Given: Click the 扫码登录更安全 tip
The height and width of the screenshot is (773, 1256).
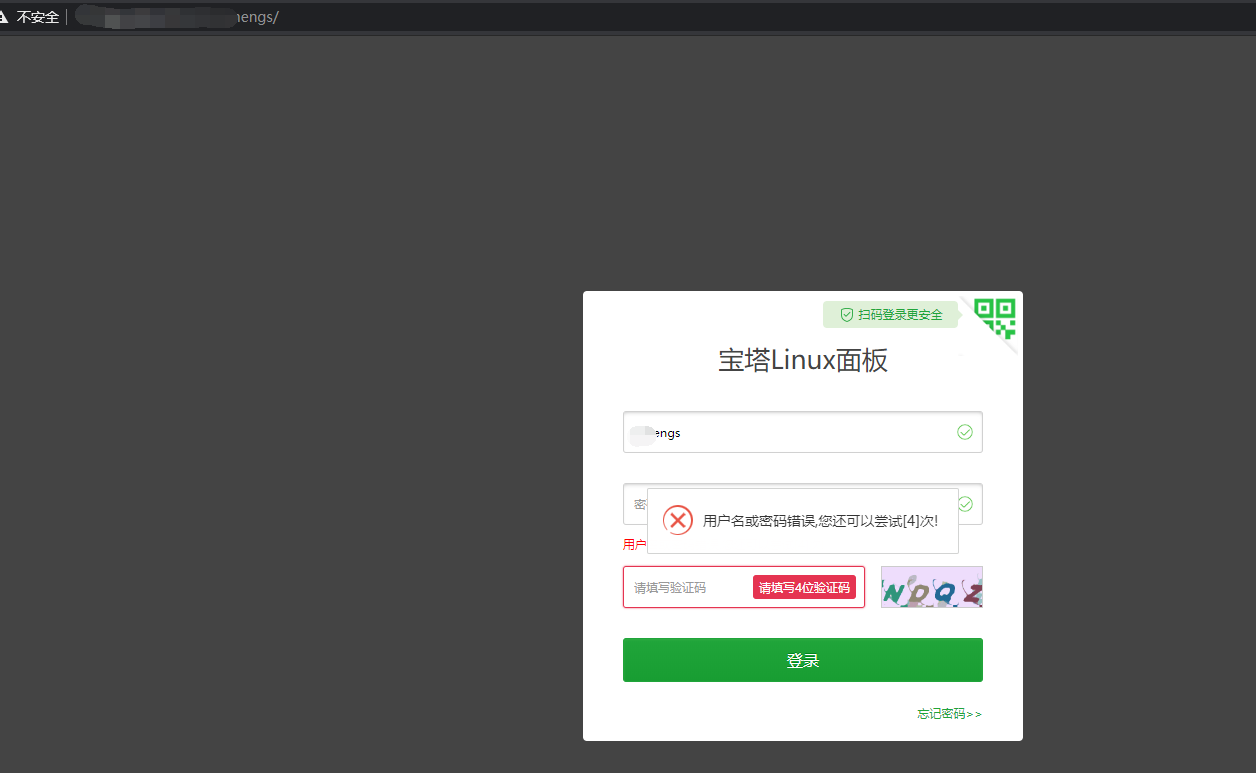Looking at the screenshot, I should 890,315.
